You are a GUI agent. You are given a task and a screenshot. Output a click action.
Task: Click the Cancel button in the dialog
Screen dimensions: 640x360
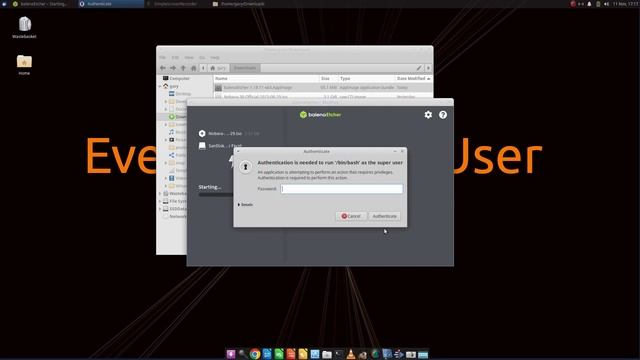pyautogui.click(x=351, y=216)
